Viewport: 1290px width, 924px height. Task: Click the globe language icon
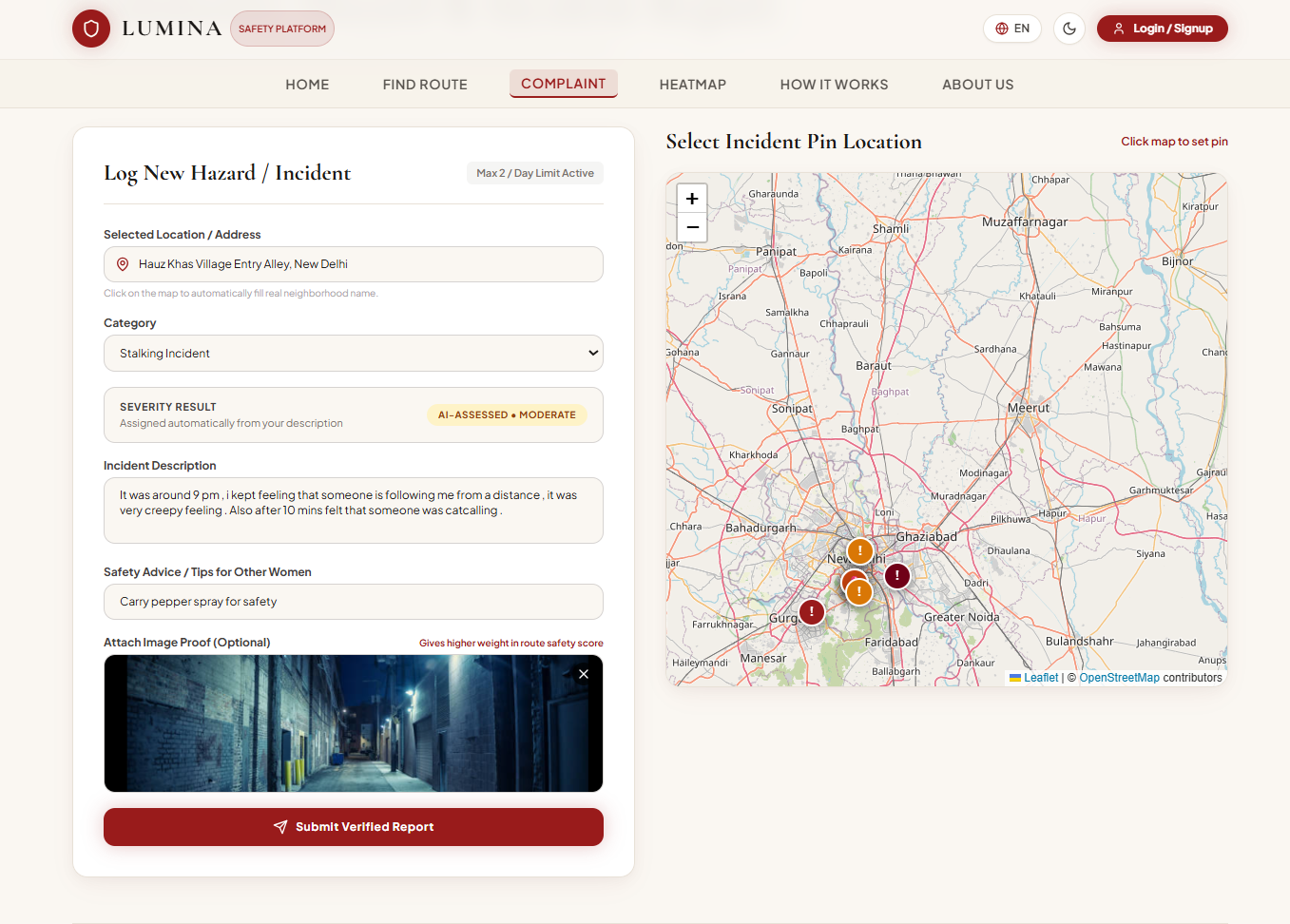1002,29
